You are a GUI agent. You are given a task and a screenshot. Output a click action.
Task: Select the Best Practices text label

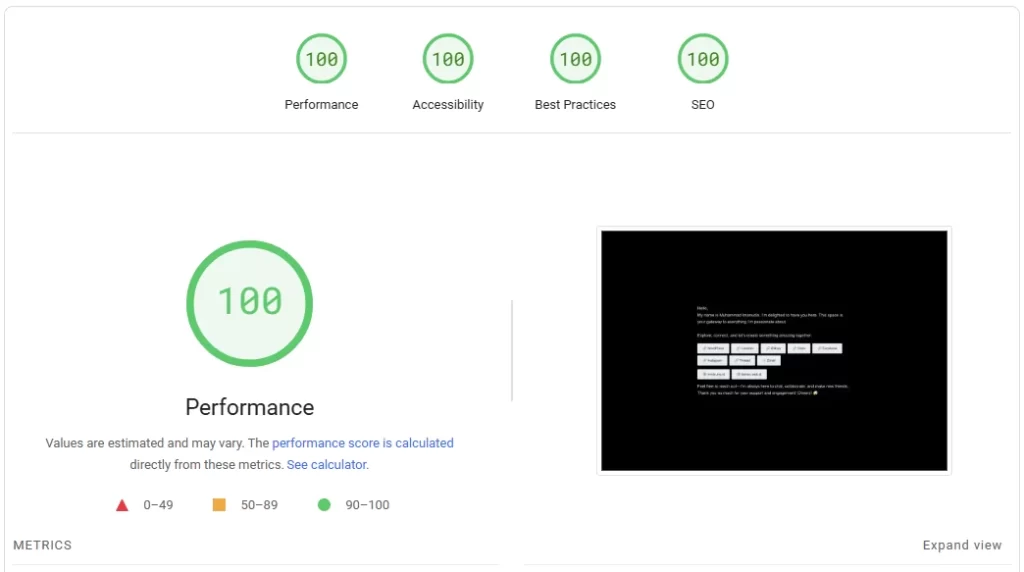(575, 105)
